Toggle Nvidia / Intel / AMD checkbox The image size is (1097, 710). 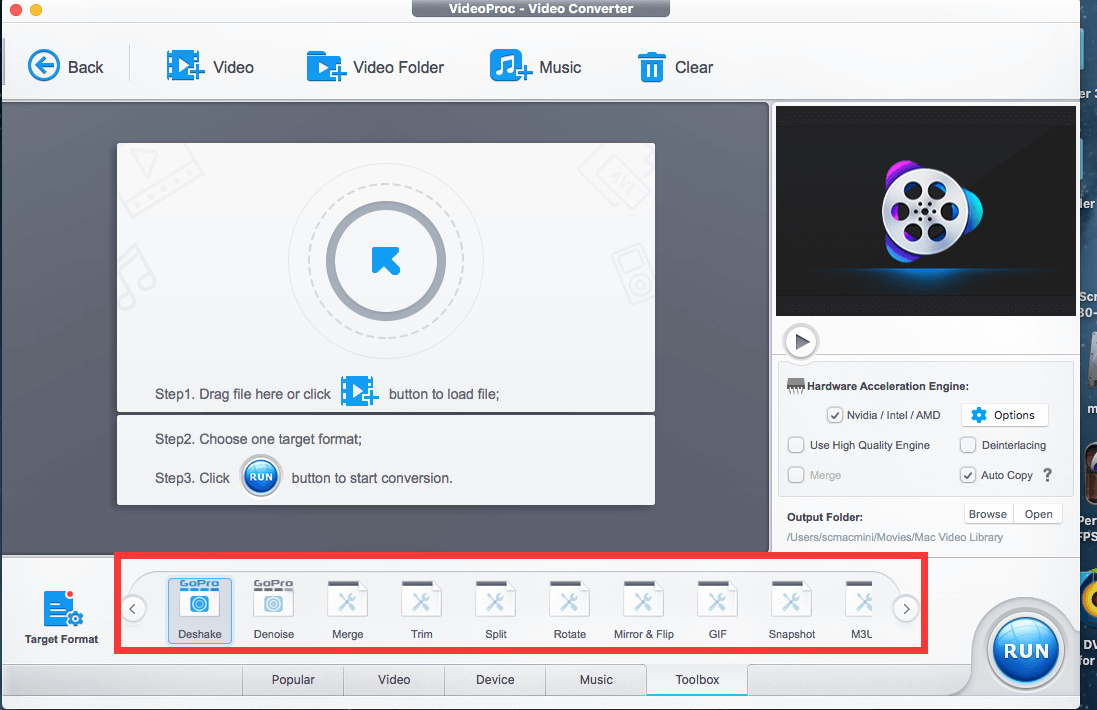(834, 415)
